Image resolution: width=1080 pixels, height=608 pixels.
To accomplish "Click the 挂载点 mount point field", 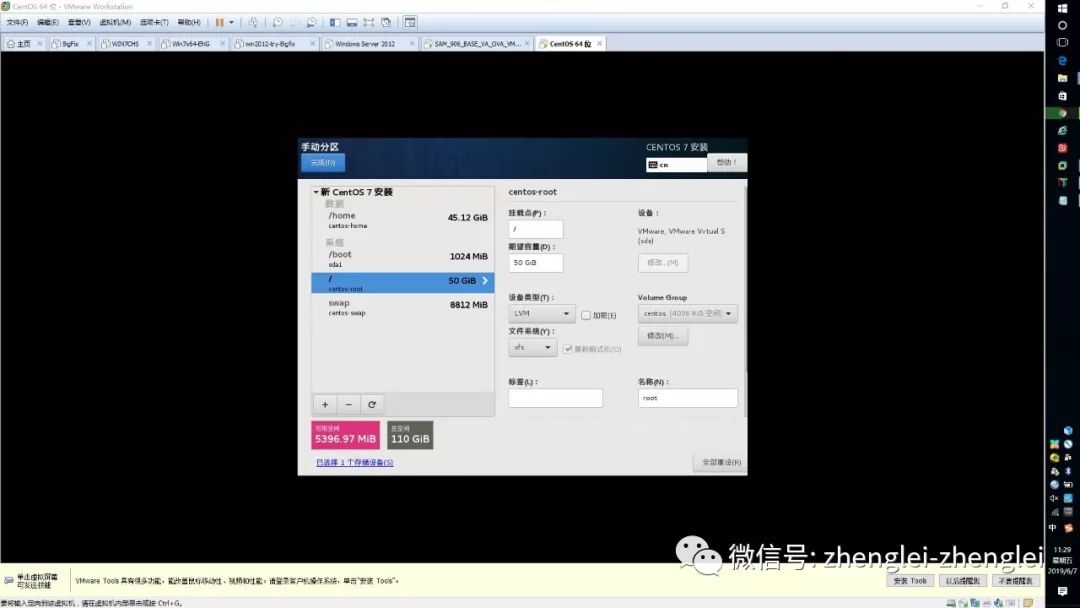I will [535, 229].
